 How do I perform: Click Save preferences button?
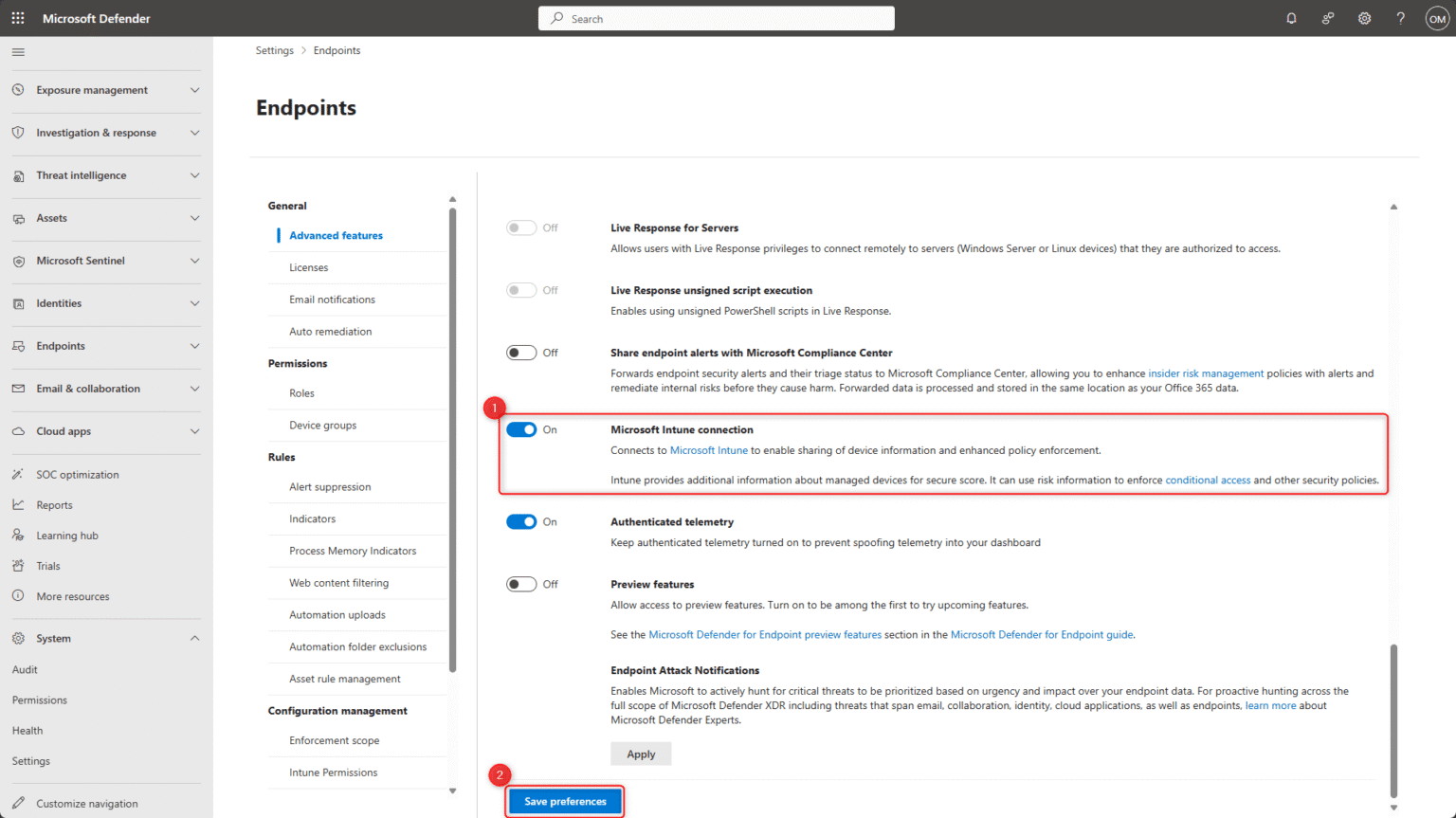pyautogui.click(x=565, y=801)
